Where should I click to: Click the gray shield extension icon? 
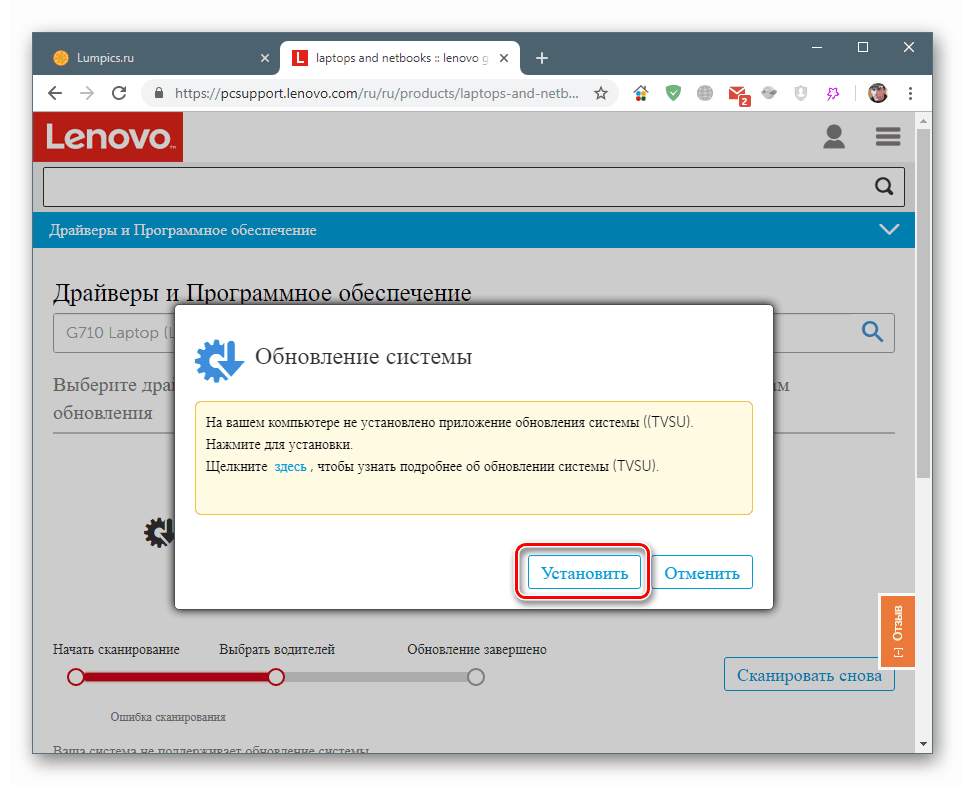(x=801, y=93)
